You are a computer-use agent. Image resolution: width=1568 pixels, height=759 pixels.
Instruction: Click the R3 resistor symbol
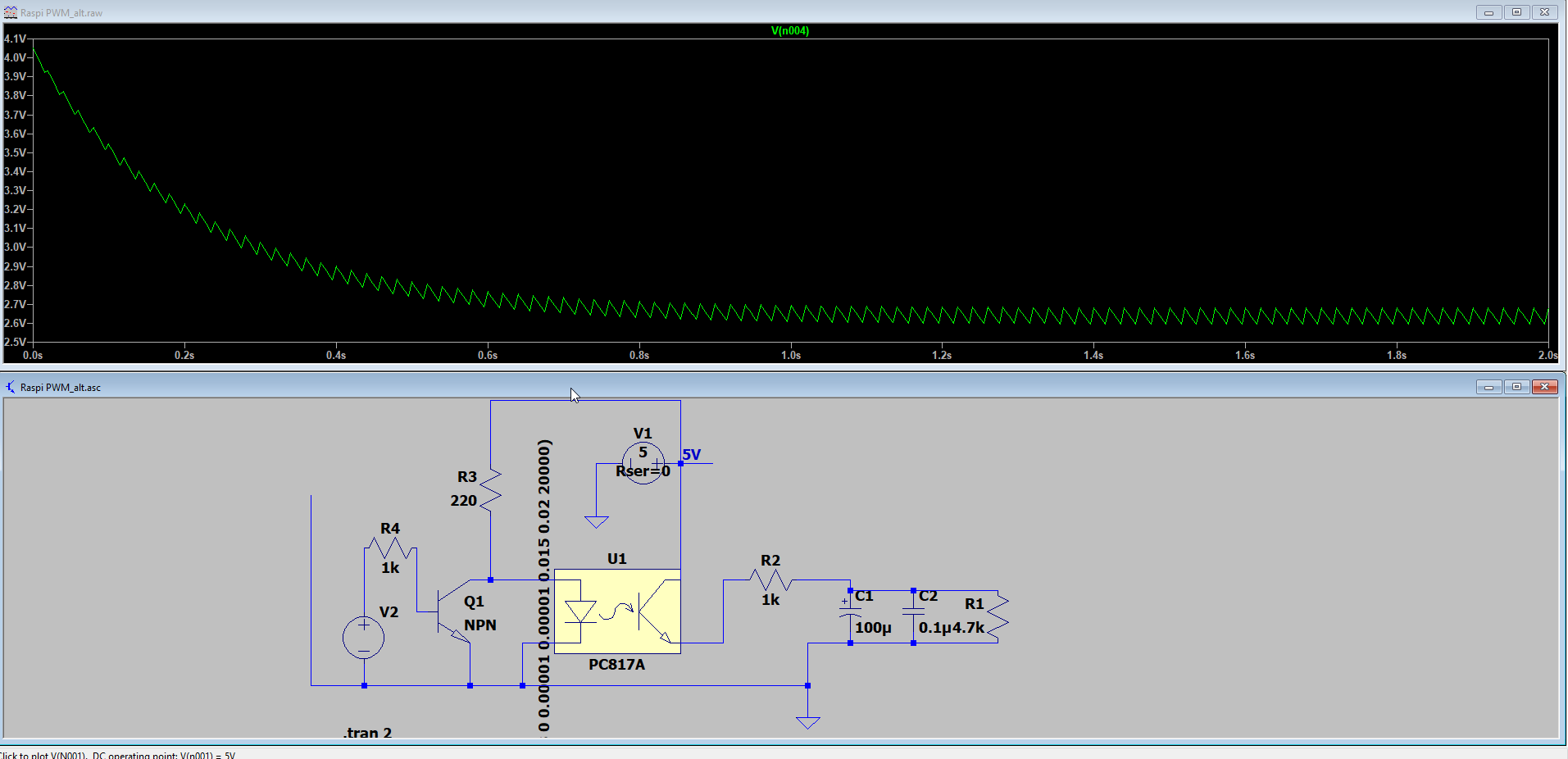[490, 489]
